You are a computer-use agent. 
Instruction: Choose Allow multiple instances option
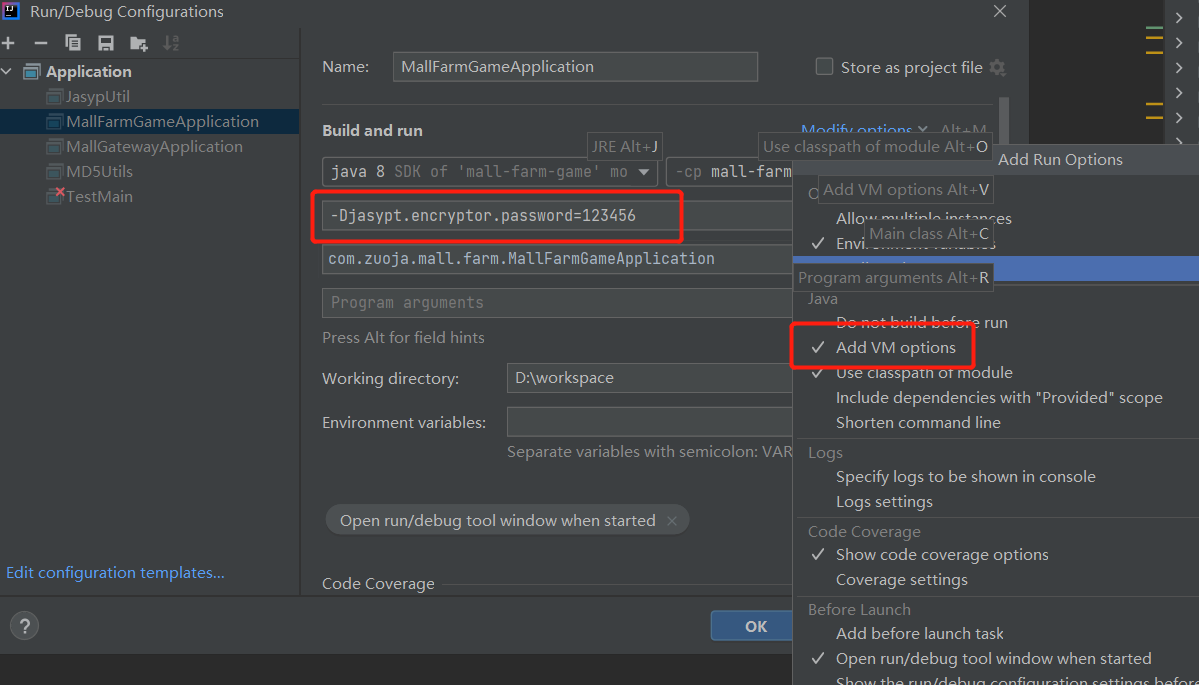pos(924,219)
